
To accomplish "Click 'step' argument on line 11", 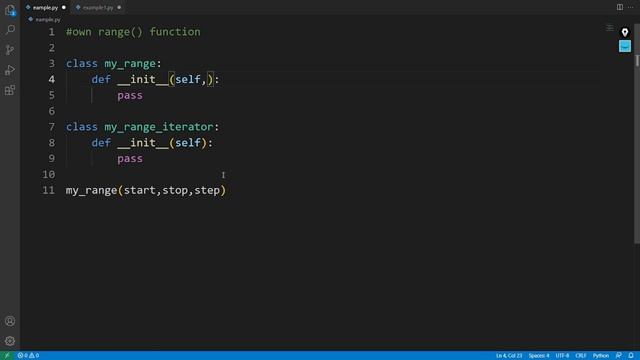I will (x=207, y=190).
